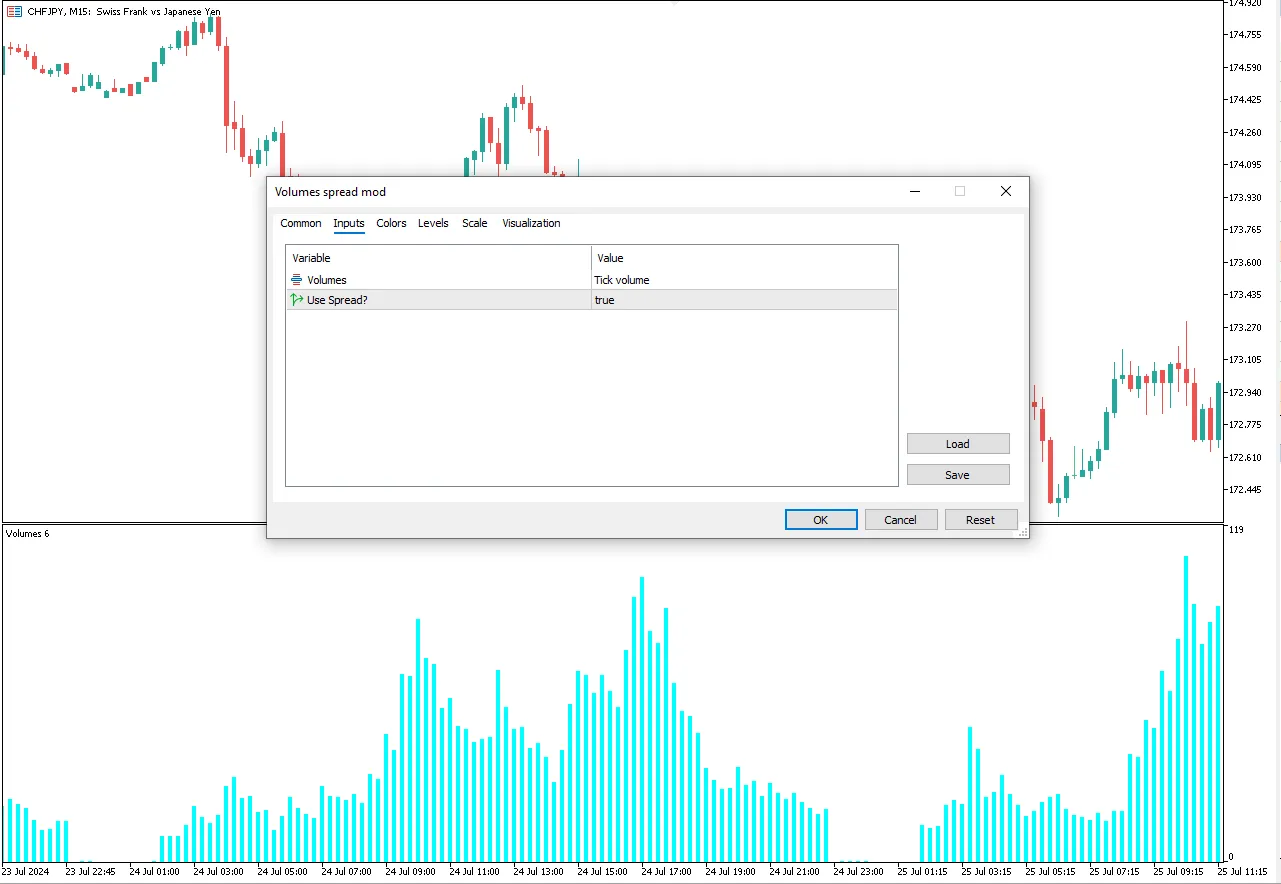
Task: Click the CHFJPY, M15 chart title
Action: click(124, 12)
